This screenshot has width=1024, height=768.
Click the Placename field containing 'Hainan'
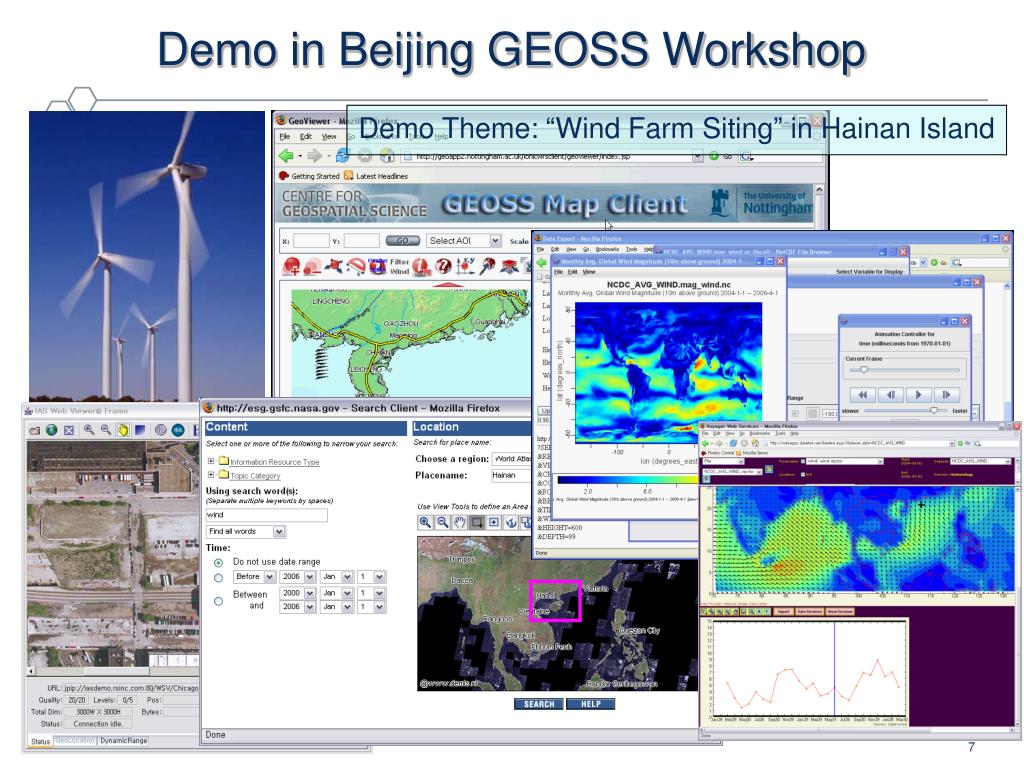pyautogui.click(x=512, y=475)
